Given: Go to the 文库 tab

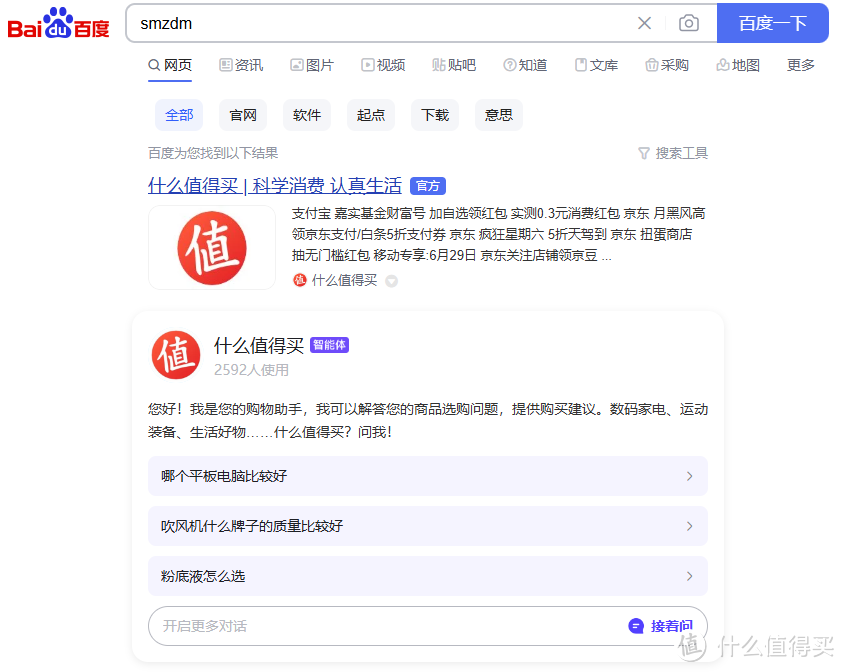Looking at the screenshot, I should coord(596,65).
